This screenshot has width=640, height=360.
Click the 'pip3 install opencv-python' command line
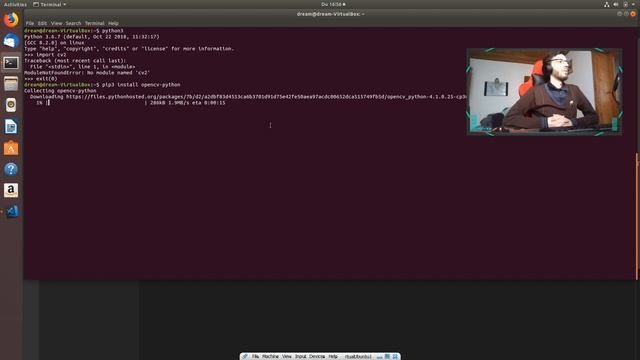[x=141, y=85]
